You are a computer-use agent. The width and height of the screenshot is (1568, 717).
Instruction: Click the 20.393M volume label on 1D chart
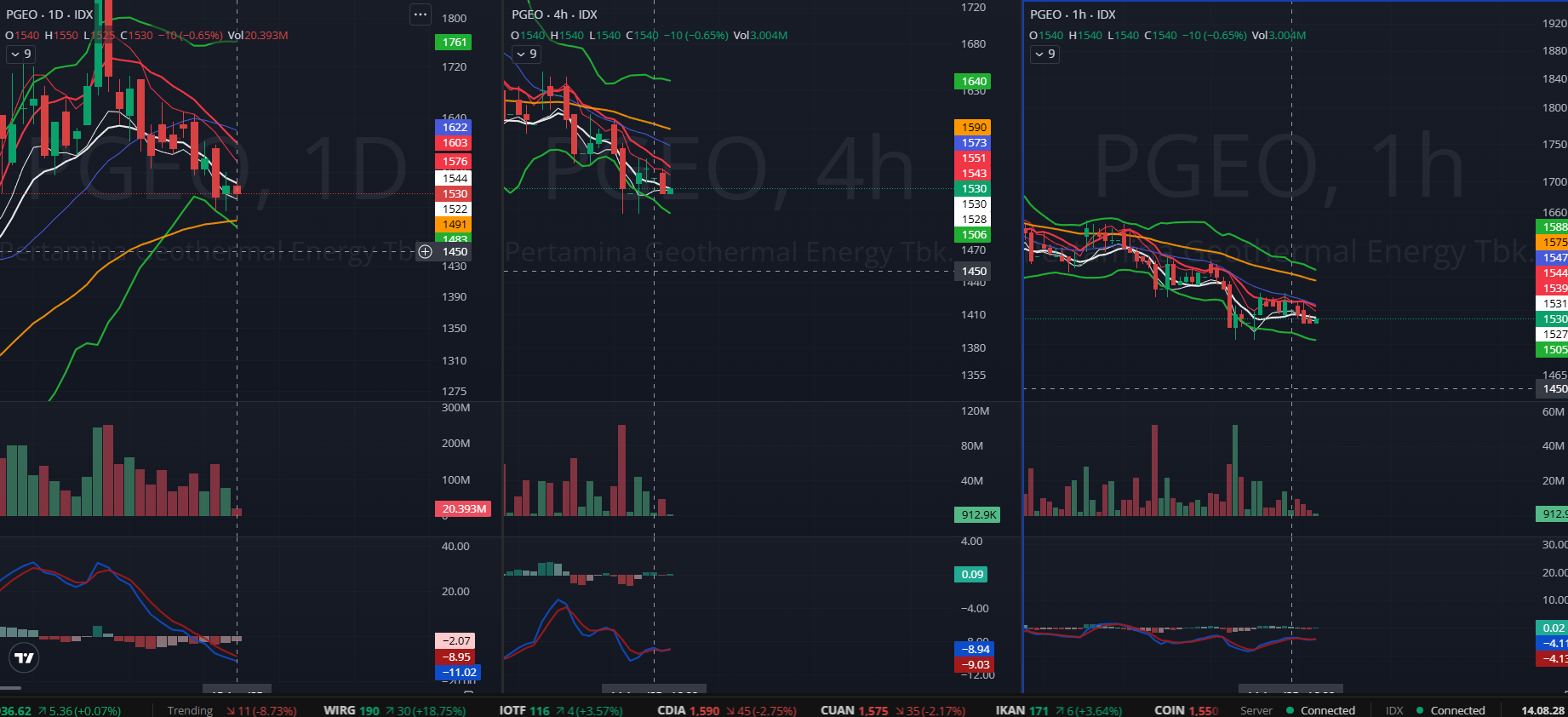pos(463,508)
